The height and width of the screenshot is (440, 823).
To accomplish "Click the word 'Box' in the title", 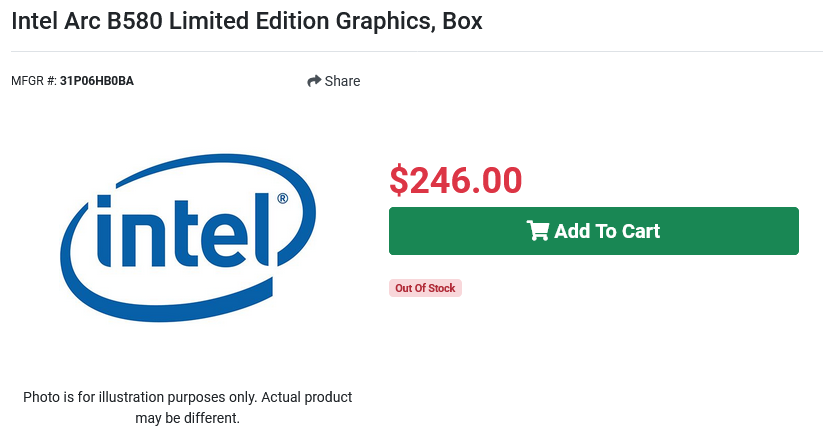I will pyautogui.click(x=462, y=20).
